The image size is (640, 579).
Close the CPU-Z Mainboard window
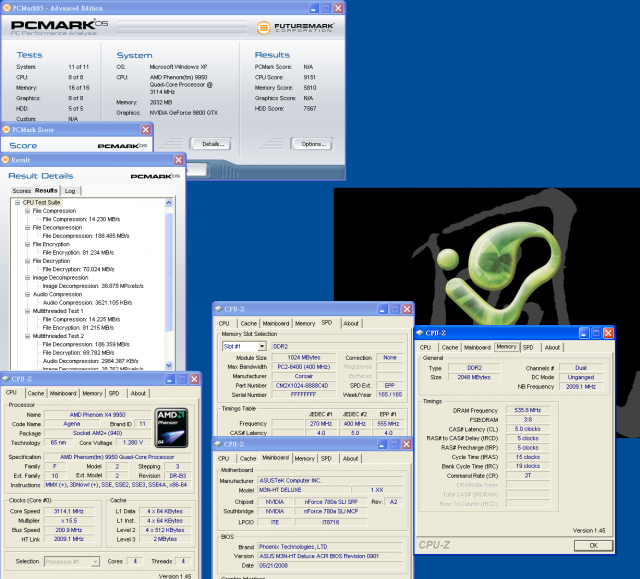coord(407,444)
